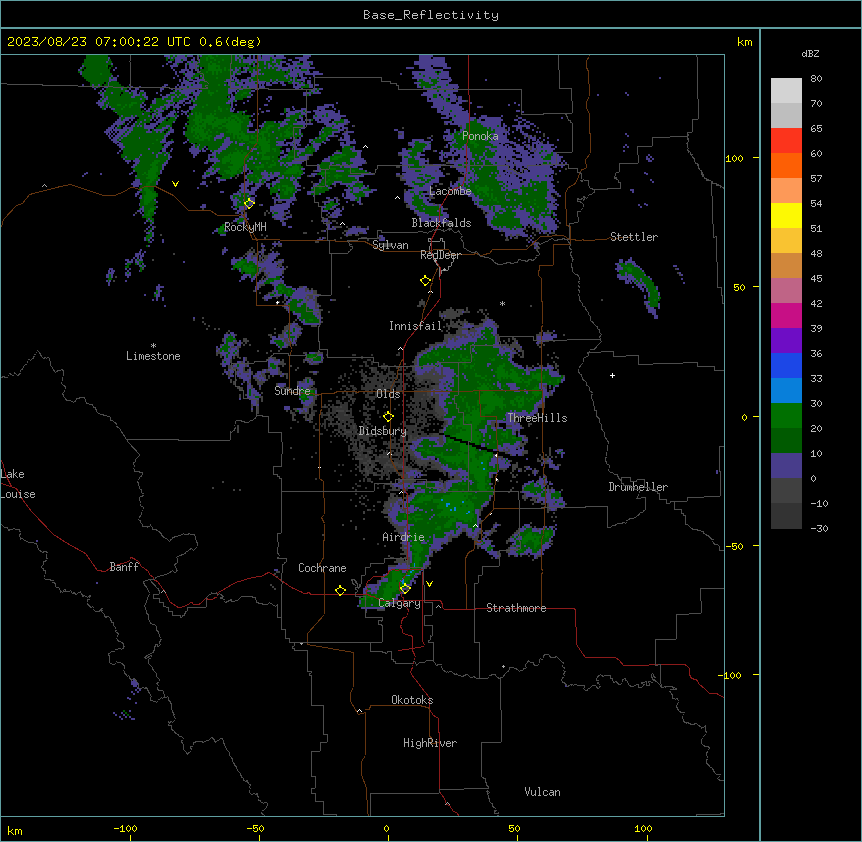This screenshot has width=862, height=842.
Task: Click the Lacombe city label
Action: [450, 191]
